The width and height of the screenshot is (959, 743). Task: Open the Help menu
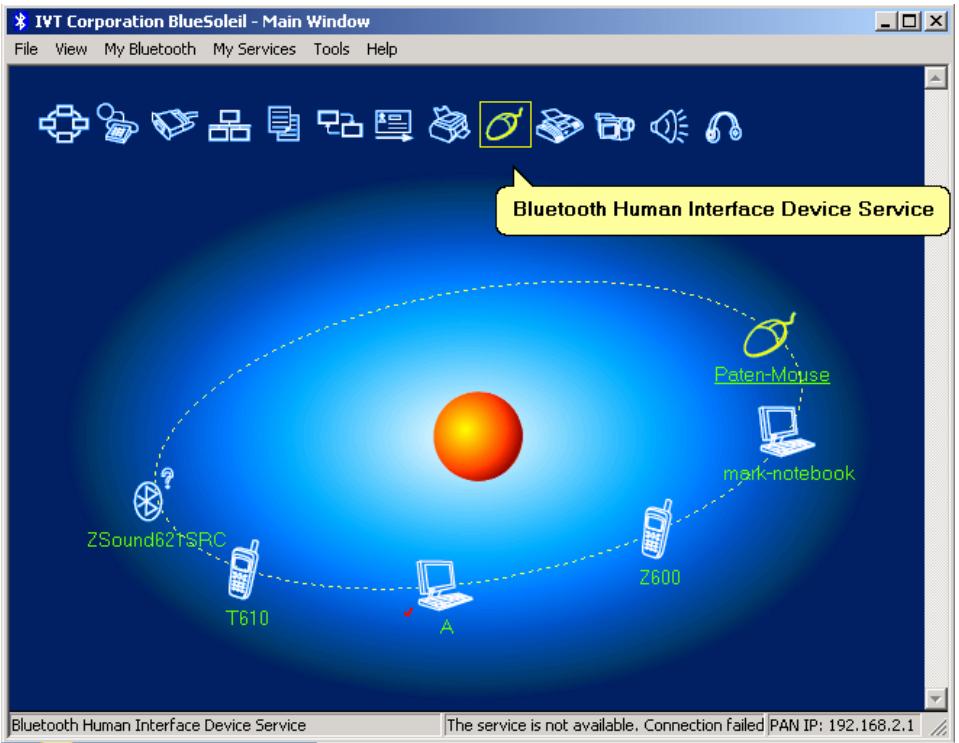pyautogui.click(x=382, y=49)
